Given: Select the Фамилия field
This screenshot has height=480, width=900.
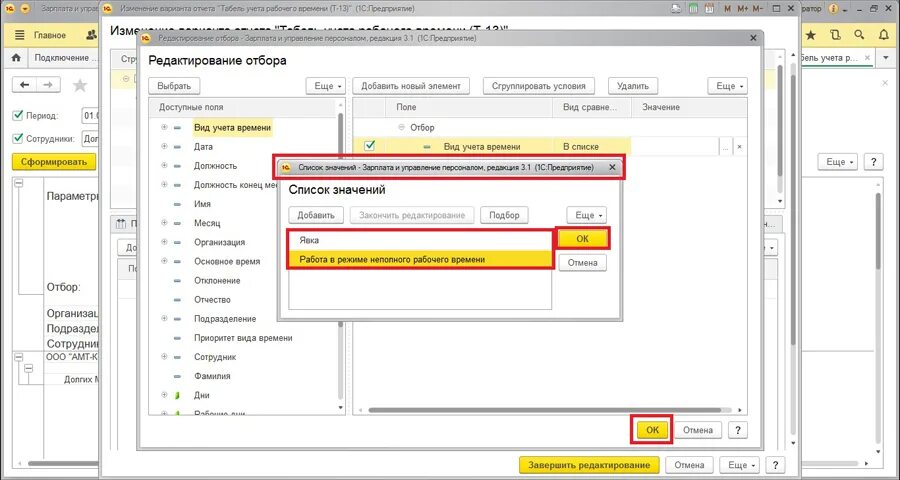Looking at the screenshot, I should click(x=212, y=376).
